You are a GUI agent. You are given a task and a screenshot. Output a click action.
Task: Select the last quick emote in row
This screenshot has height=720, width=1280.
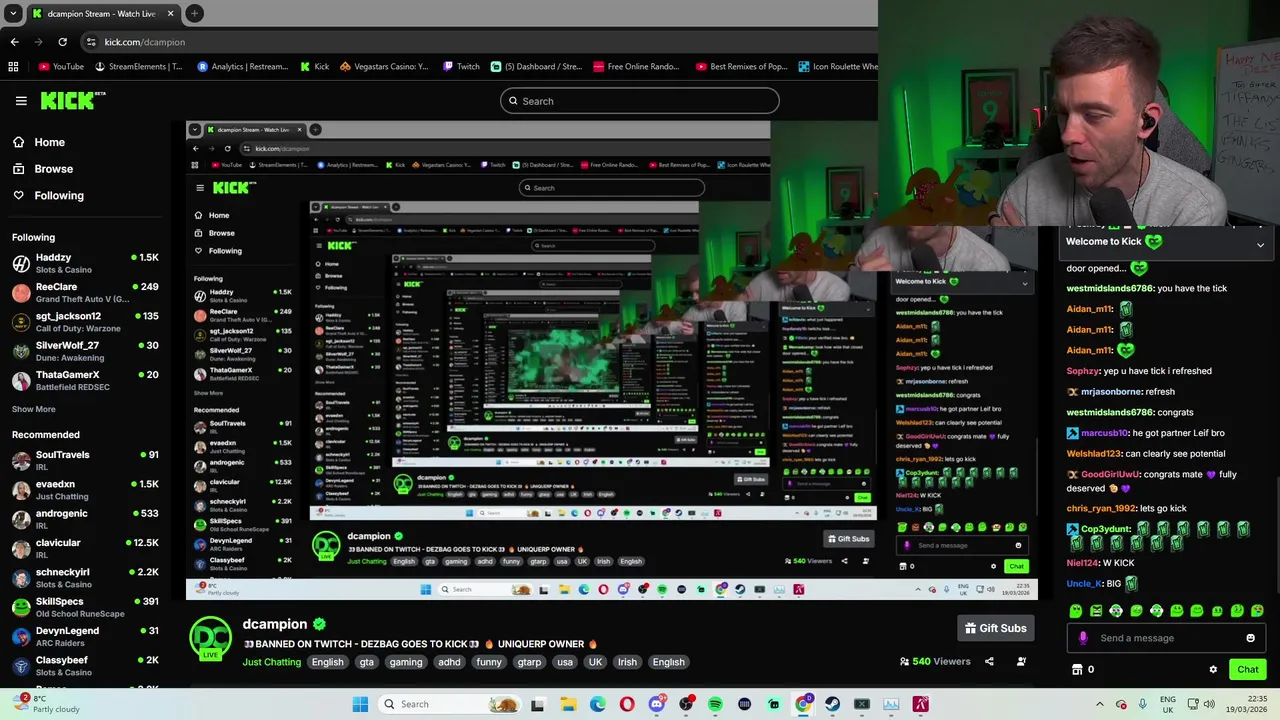(x=1257, y=611)
